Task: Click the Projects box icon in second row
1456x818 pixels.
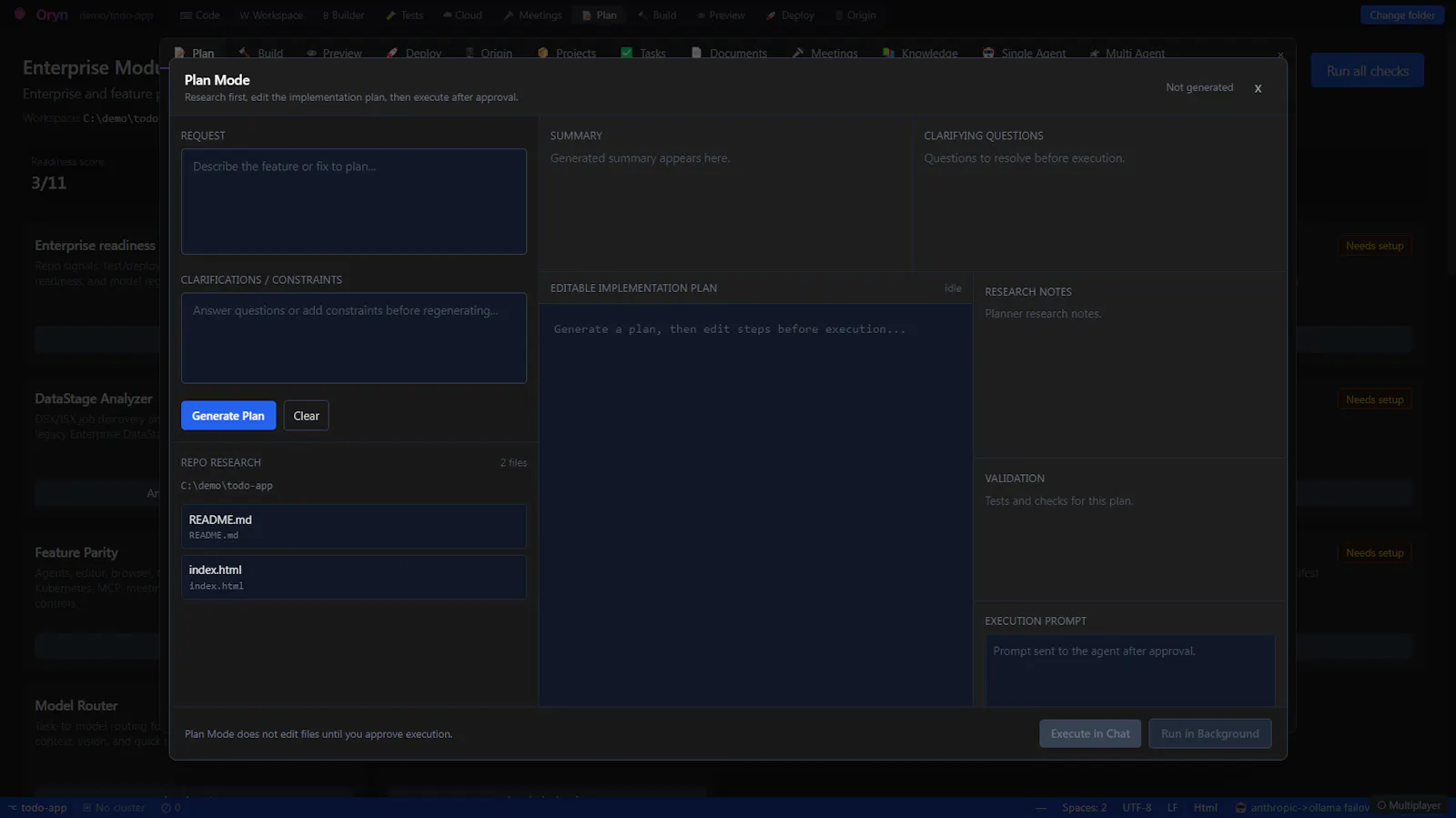Action: (x=543, y=53)
